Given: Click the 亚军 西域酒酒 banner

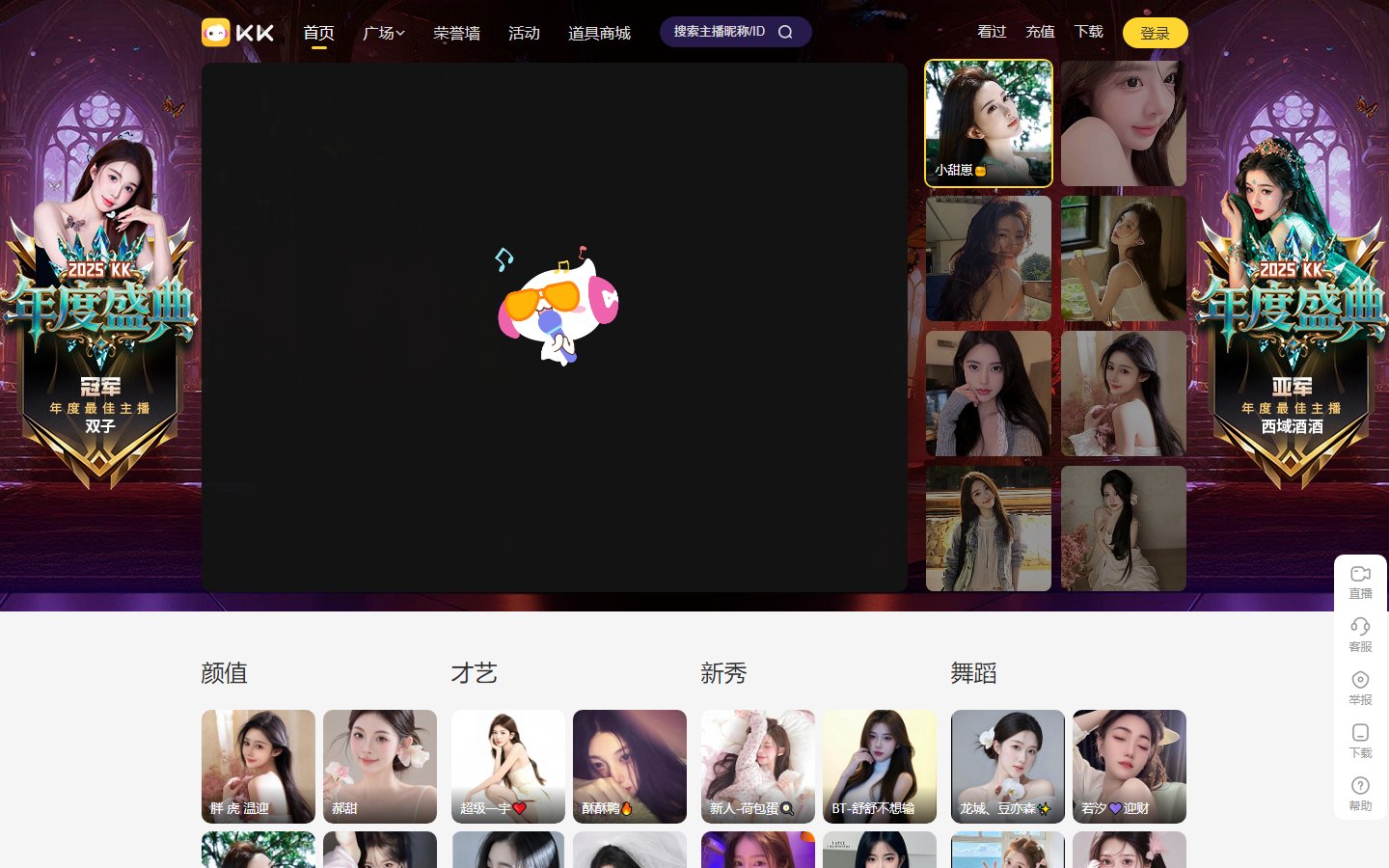Looking at the screenshot, I should point(1291,309).
